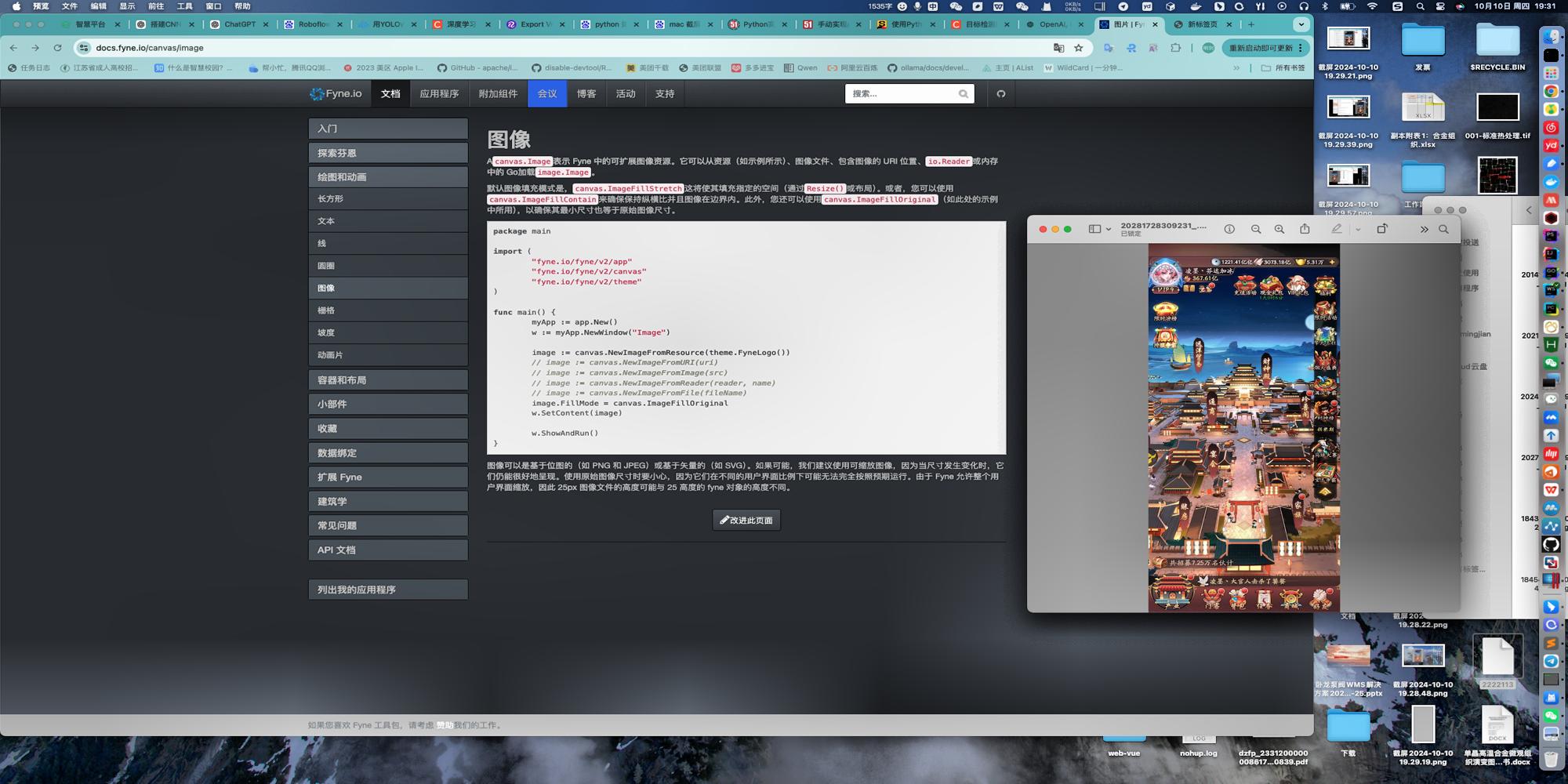This screenshot has height=784, width=1568.
Task: Switch to the ChatGPT browser tab
Action: pos(239,24)
